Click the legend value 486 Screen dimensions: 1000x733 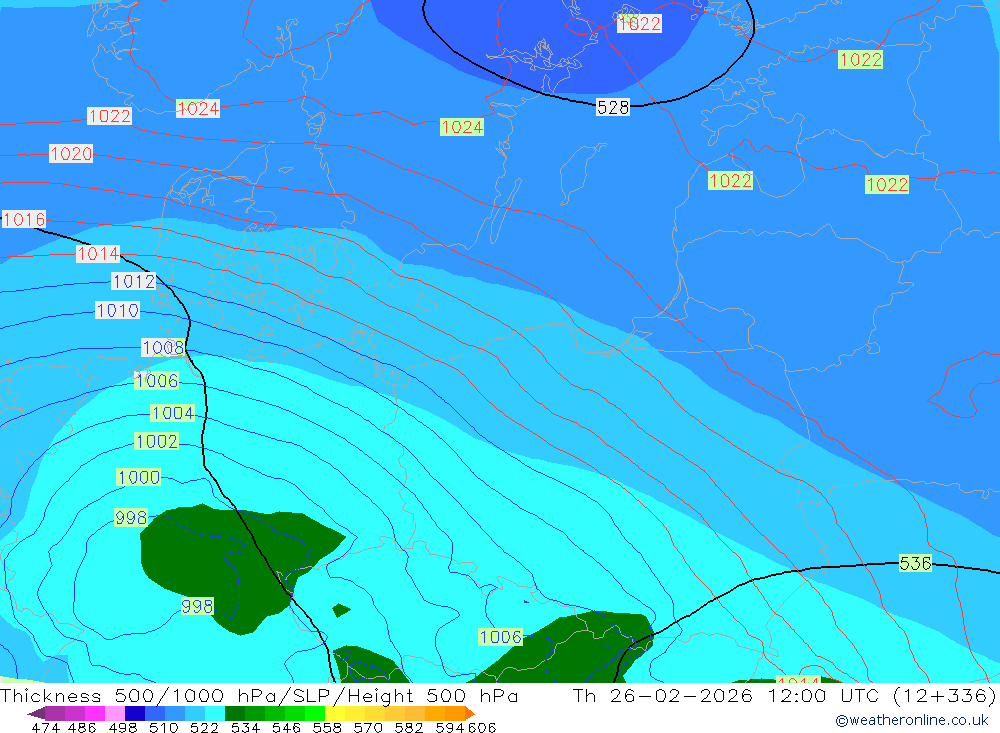pyautogui.click(x=82, y=727)
